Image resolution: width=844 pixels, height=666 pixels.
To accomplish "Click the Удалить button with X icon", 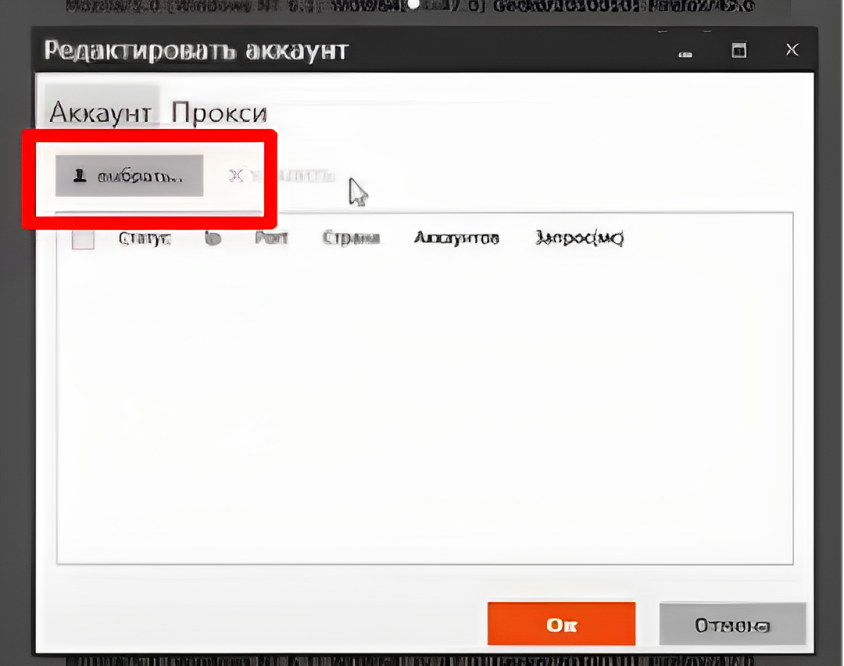I will coord(281,176).
